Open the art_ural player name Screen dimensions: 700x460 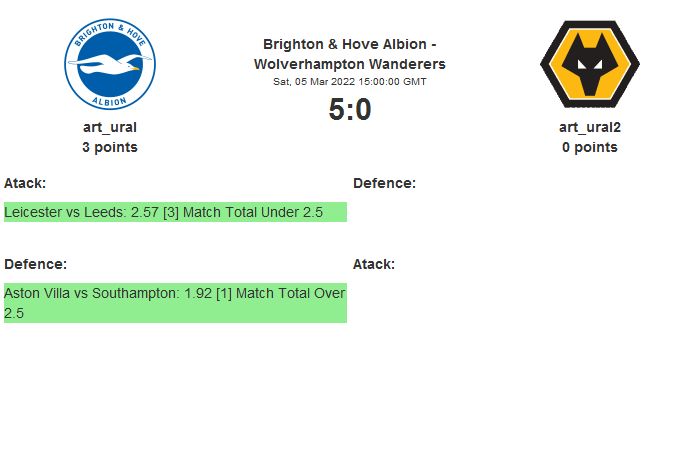pos(110,127)
